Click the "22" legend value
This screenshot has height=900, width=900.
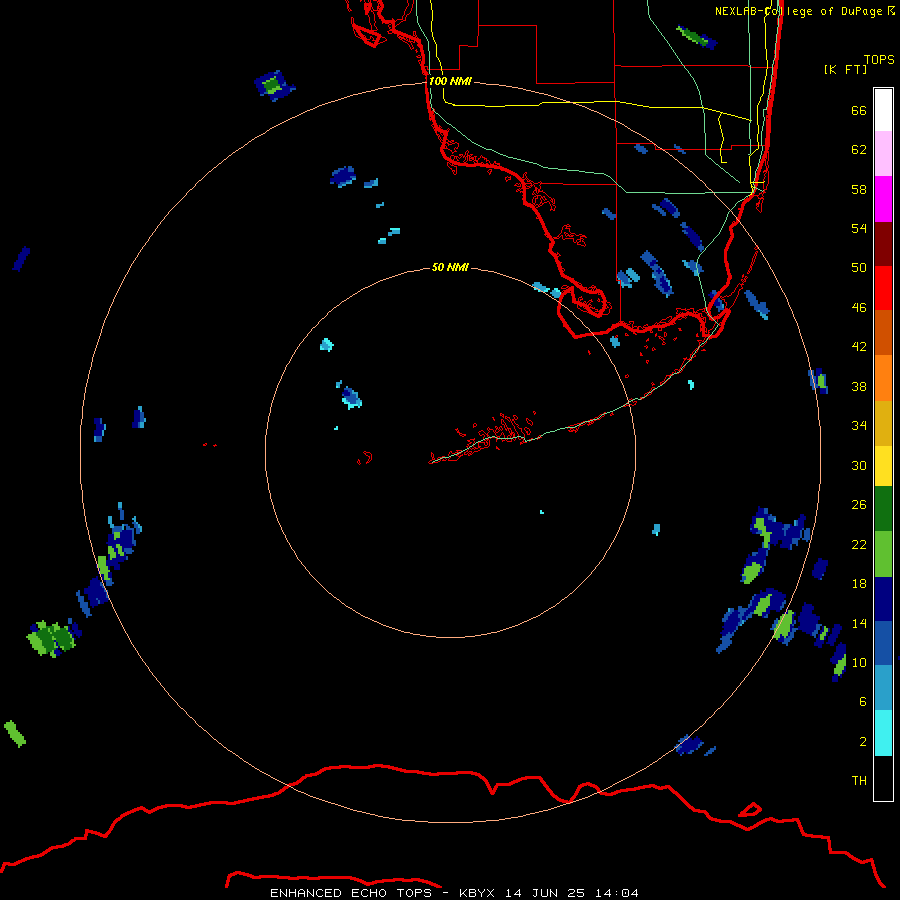pos(859,544)
